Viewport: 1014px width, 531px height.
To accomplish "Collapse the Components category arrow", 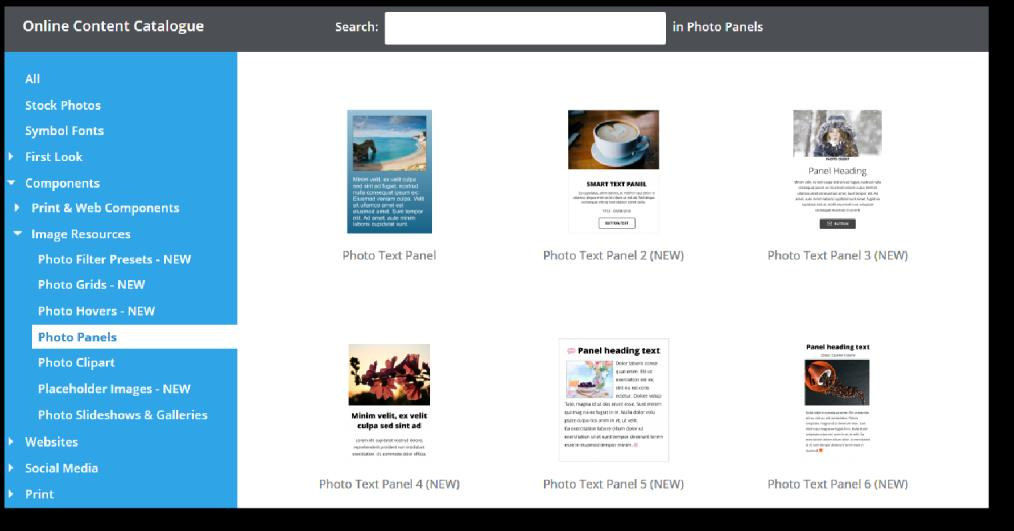I will click(x=11, y=183).
